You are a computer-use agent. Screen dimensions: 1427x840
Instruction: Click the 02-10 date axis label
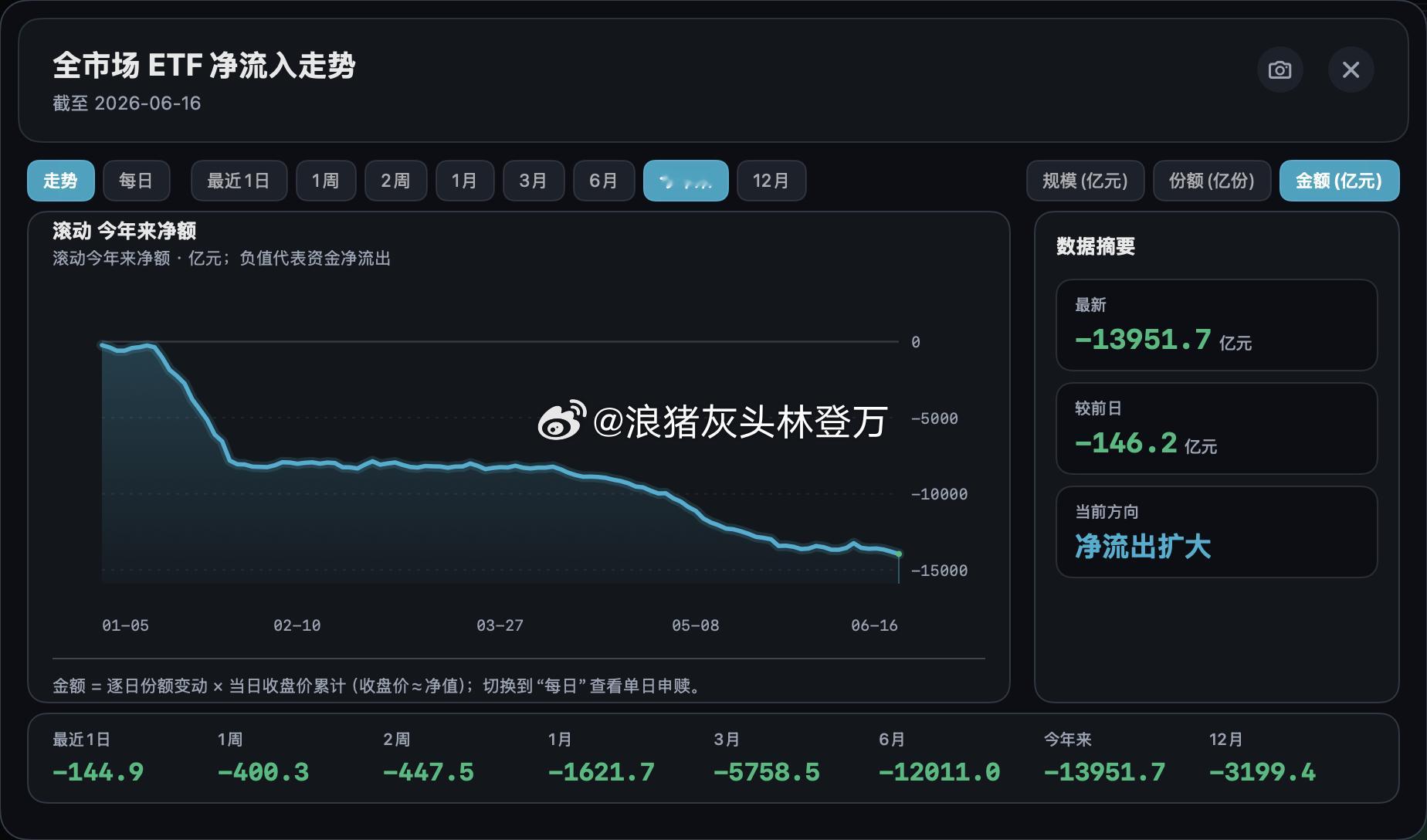coord(297,625)
